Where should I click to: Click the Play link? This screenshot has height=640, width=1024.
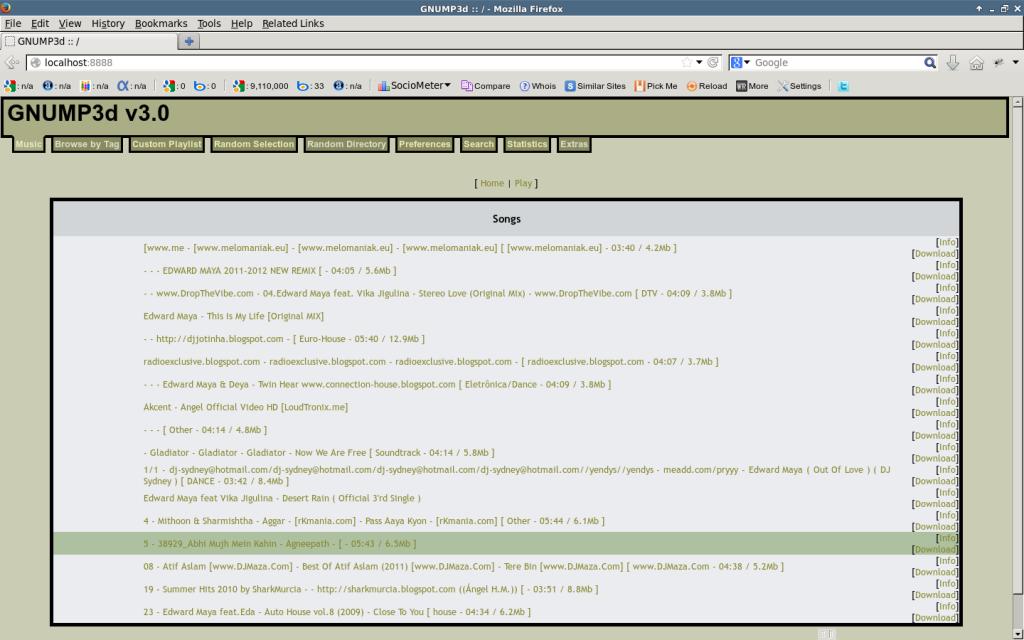[x=523, y=184]
